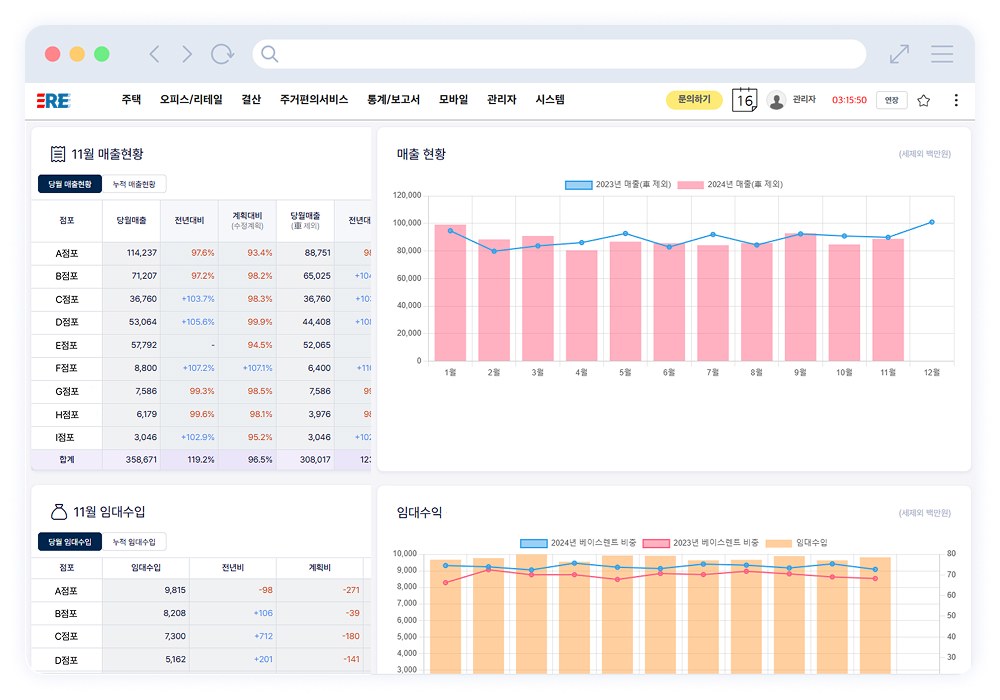Click the 합계 total row label

pos(67,460)
